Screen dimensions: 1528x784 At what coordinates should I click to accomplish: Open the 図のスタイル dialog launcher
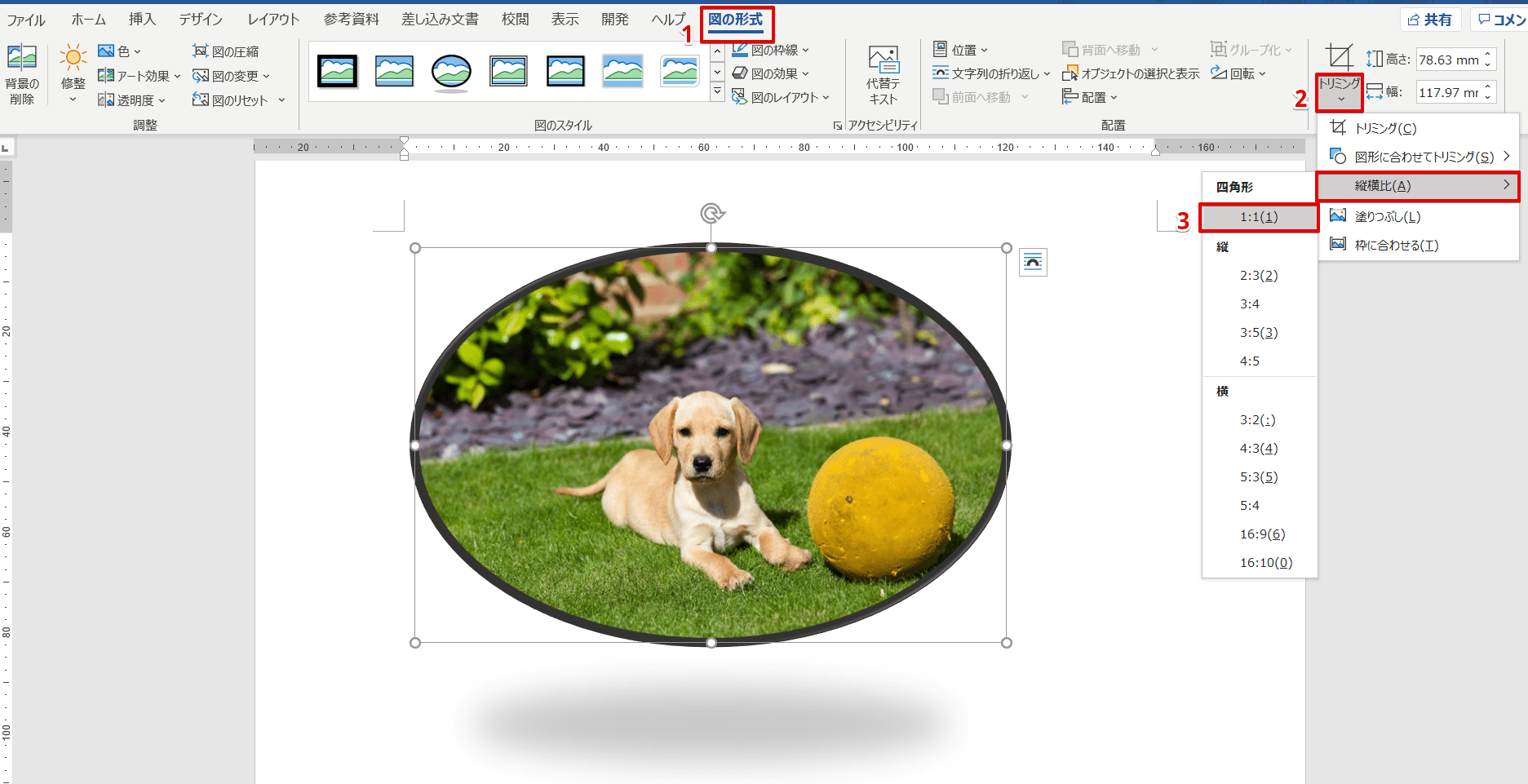(x=837, y=126)
